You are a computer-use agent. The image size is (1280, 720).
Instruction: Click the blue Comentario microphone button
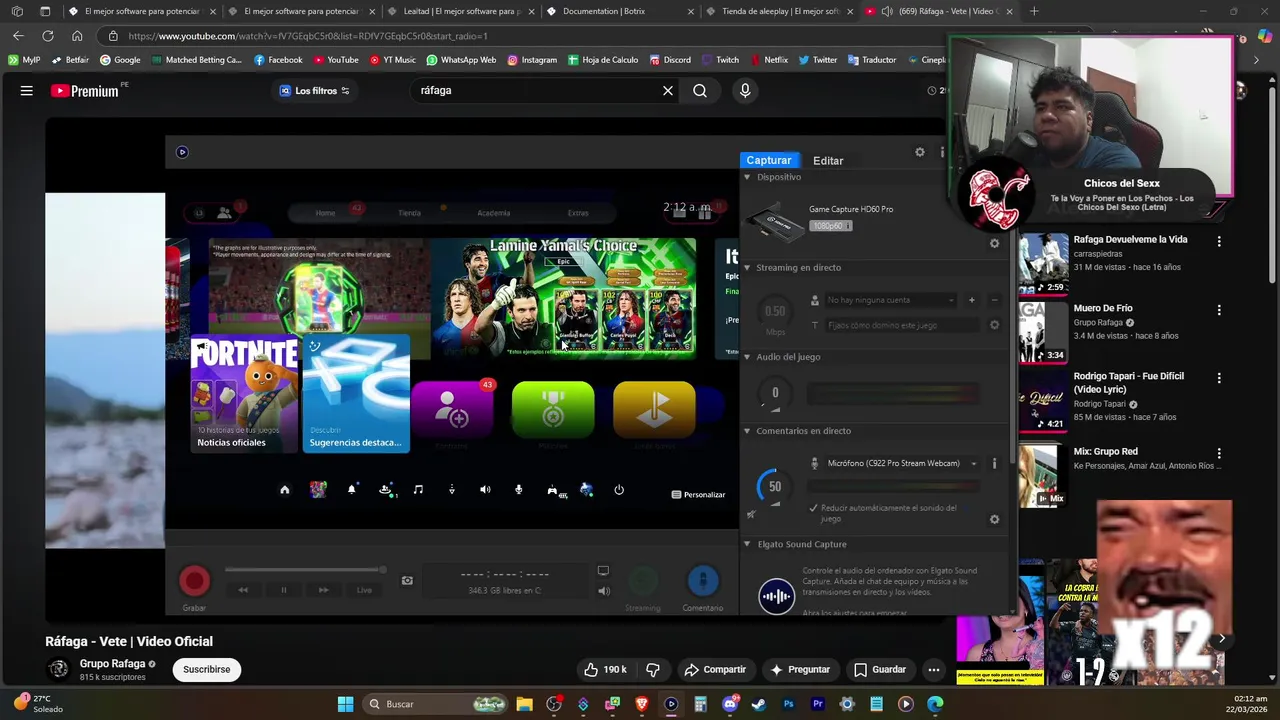[703, 581]
